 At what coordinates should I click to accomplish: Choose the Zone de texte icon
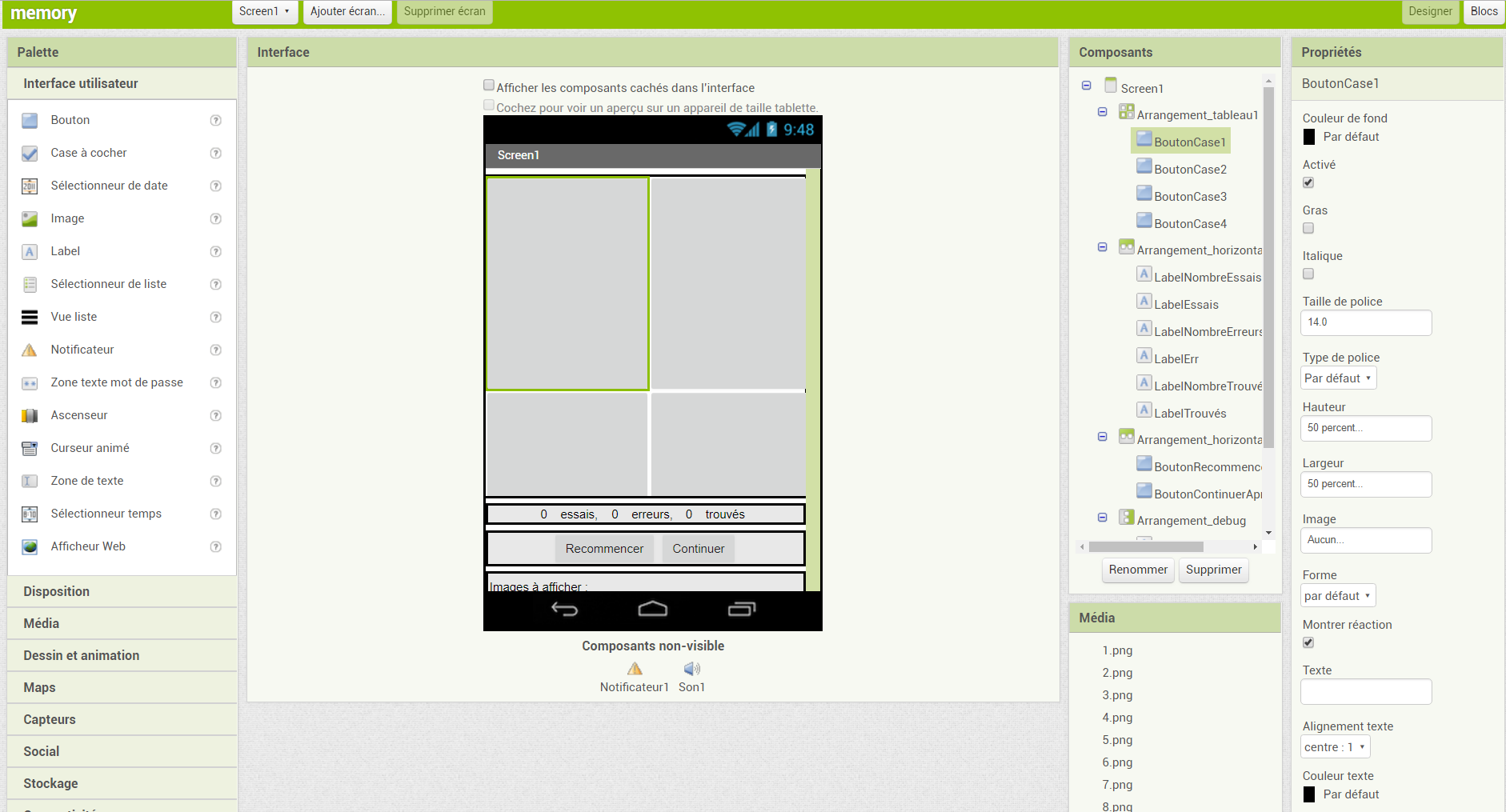pos(30,482)
